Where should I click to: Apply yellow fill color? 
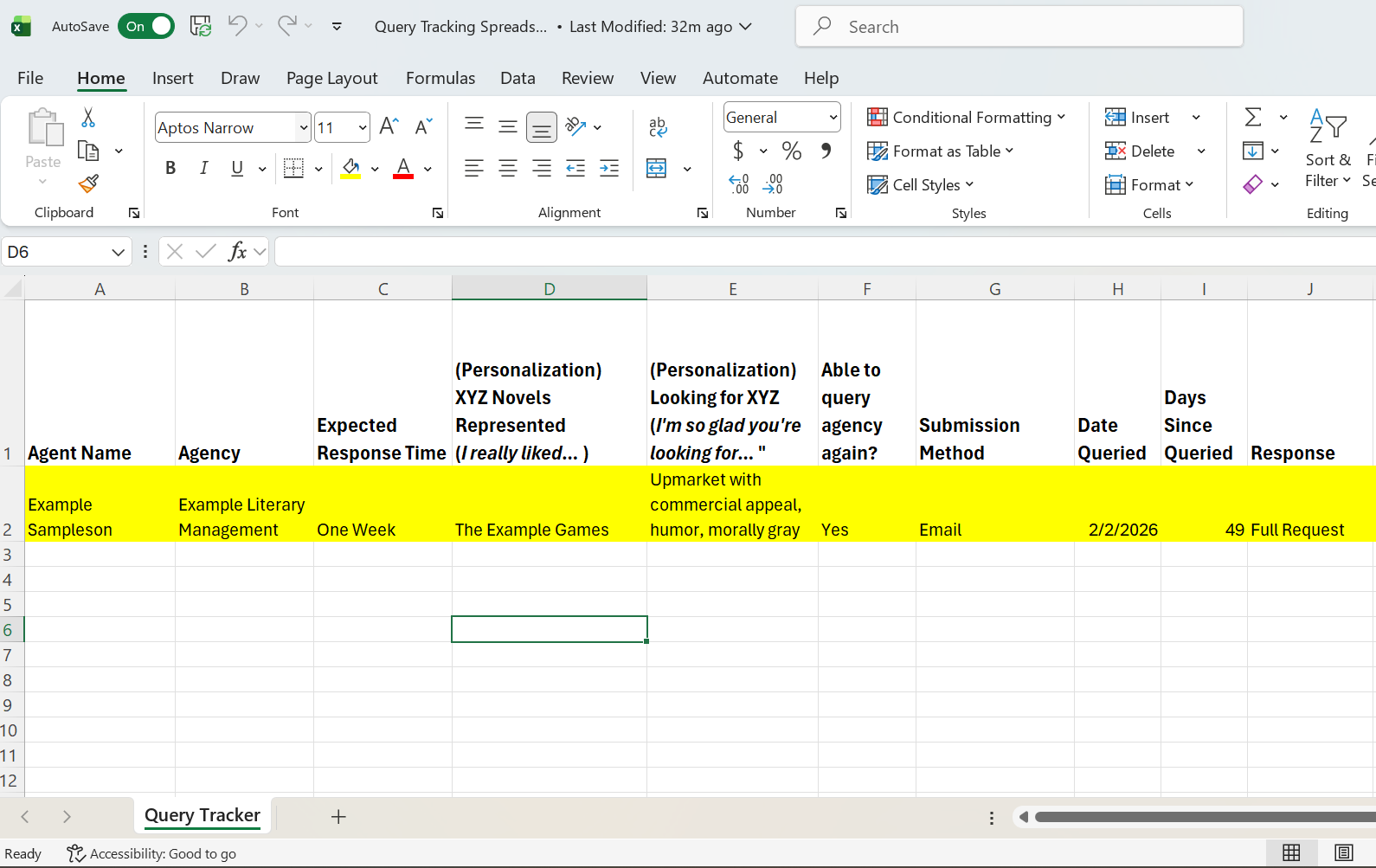pos(350,168)
